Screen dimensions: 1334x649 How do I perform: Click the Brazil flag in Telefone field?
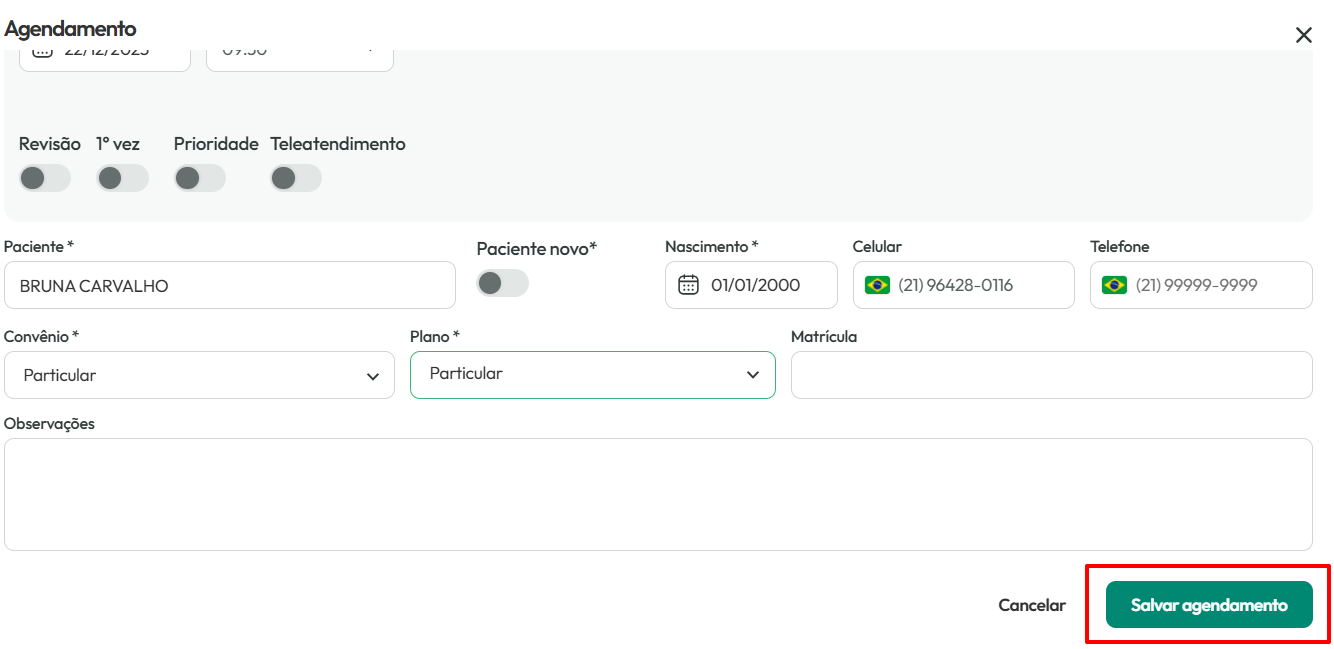[x=1114, y=285]
